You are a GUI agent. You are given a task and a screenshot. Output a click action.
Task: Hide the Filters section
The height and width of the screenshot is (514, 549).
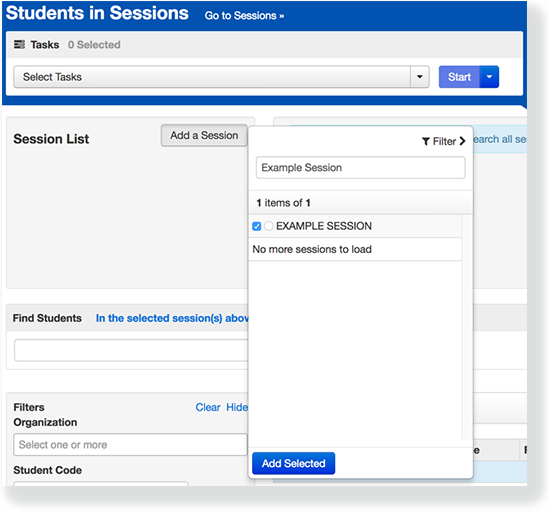click(237, 407)
